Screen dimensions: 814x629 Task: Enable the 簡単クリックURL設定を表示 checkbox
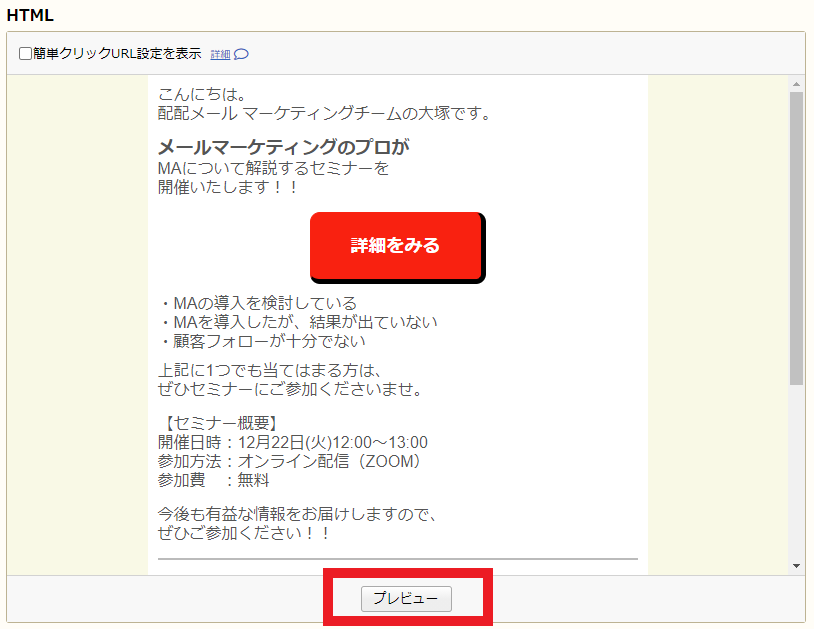coord(25,55)
